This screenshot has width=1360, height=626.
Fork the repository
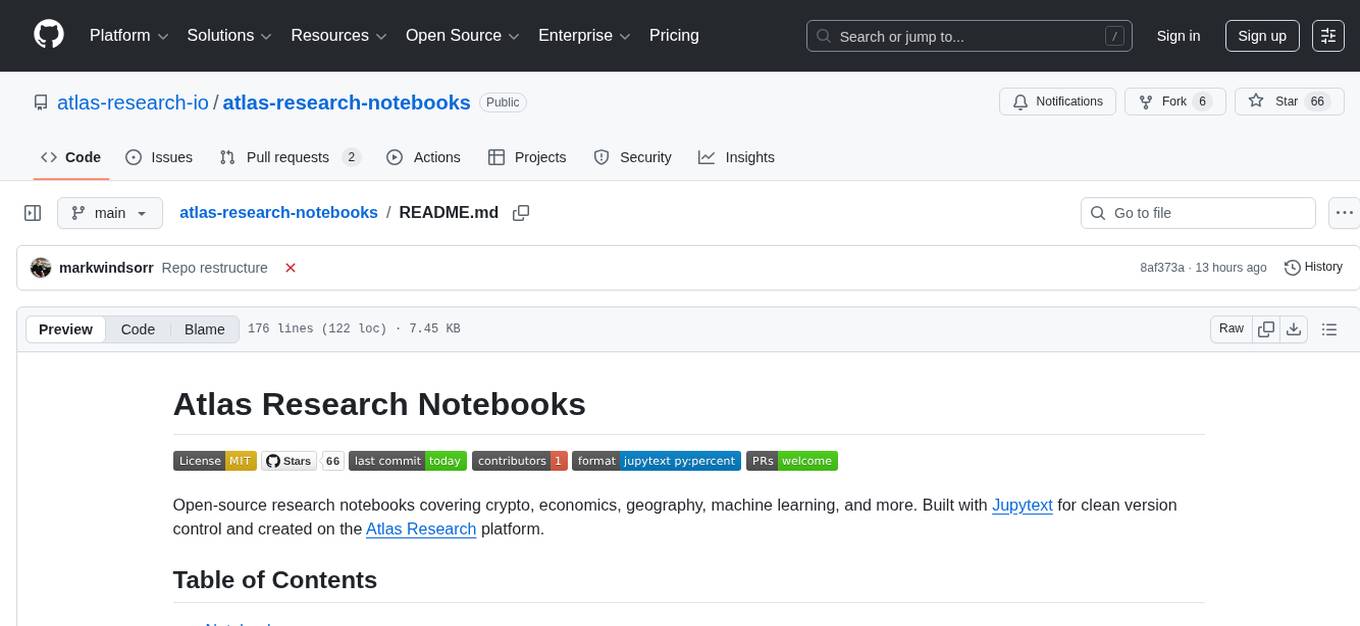1174,101
